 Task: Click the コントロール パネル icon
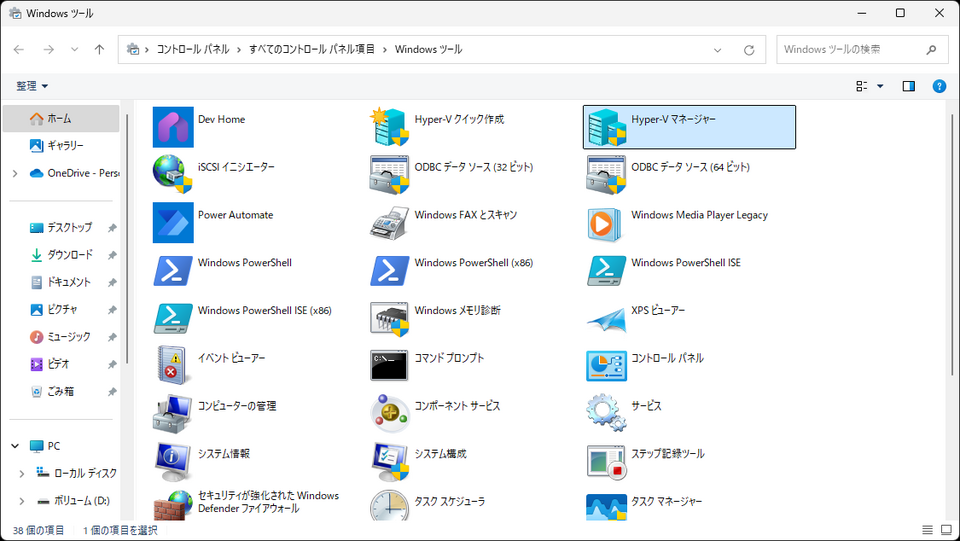pos(606,366)
